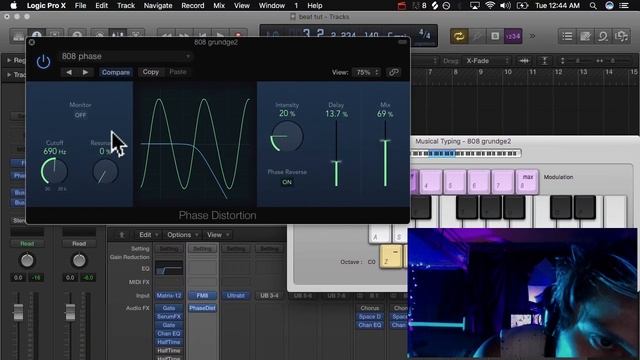Open the Mix menu
This screenshot has width=640, height=360.
pyautogui.click(x=219, y=5)
